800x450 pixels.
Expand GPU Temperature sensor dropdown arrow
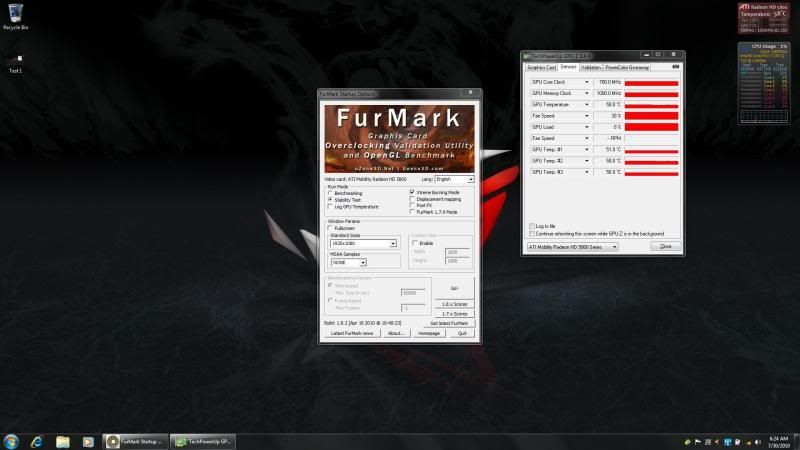click(586, 105)
